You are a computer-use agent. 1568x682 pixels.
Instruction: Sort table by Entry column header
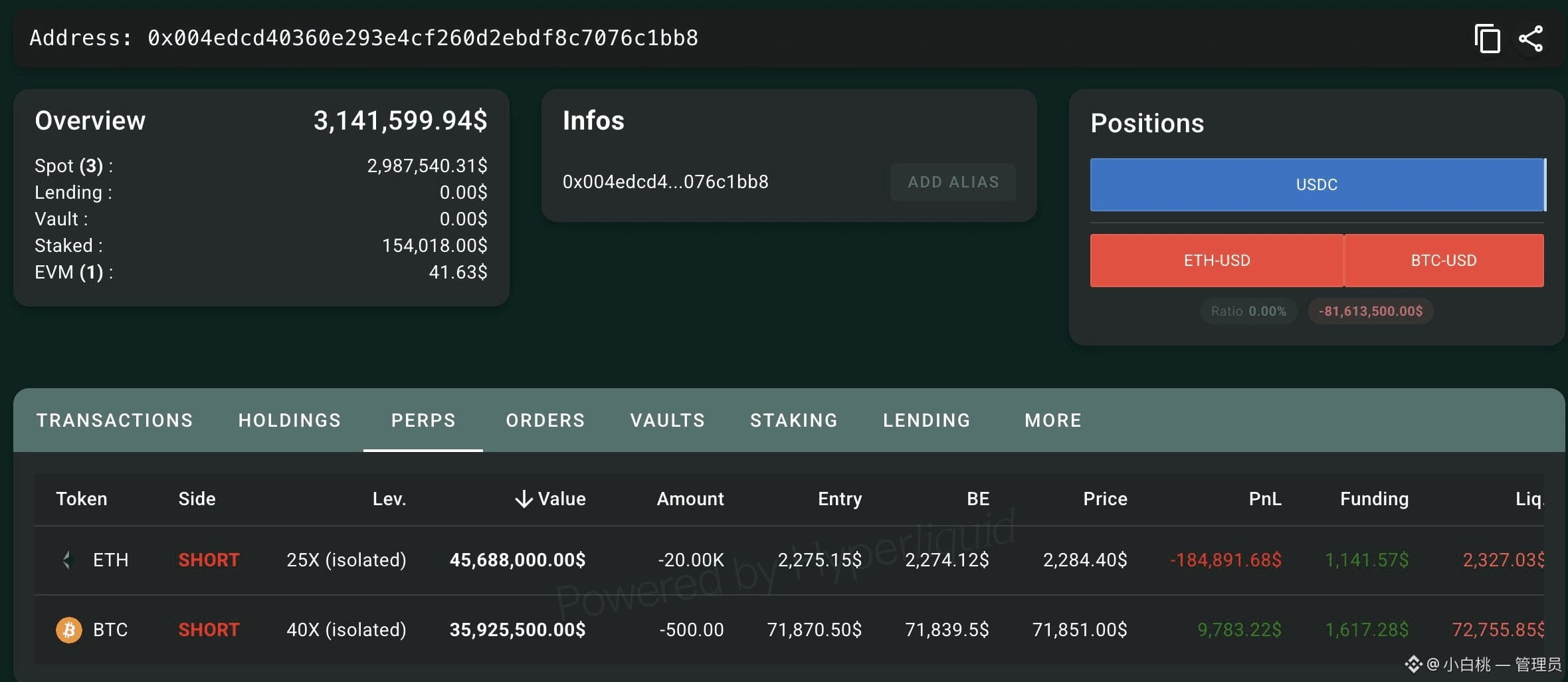tap(840, 499)
